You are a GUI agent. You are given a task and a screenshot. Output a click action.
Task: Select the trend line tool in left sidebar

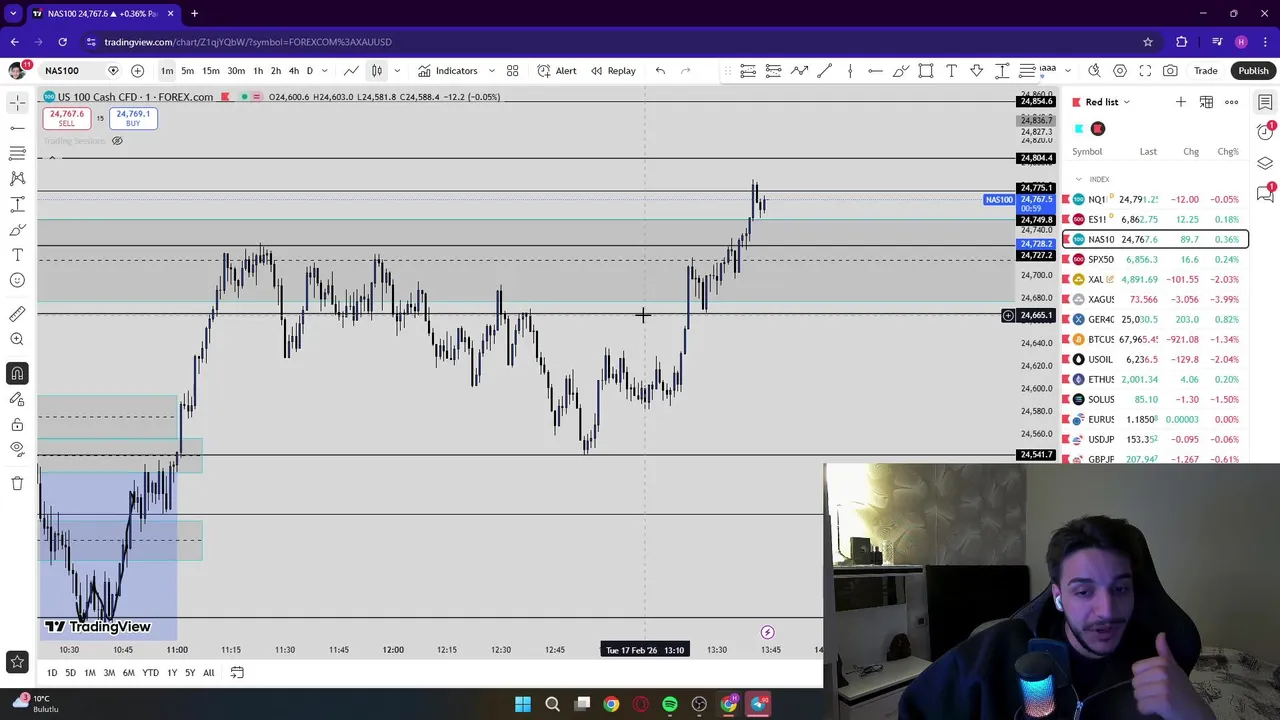(17, 128)
